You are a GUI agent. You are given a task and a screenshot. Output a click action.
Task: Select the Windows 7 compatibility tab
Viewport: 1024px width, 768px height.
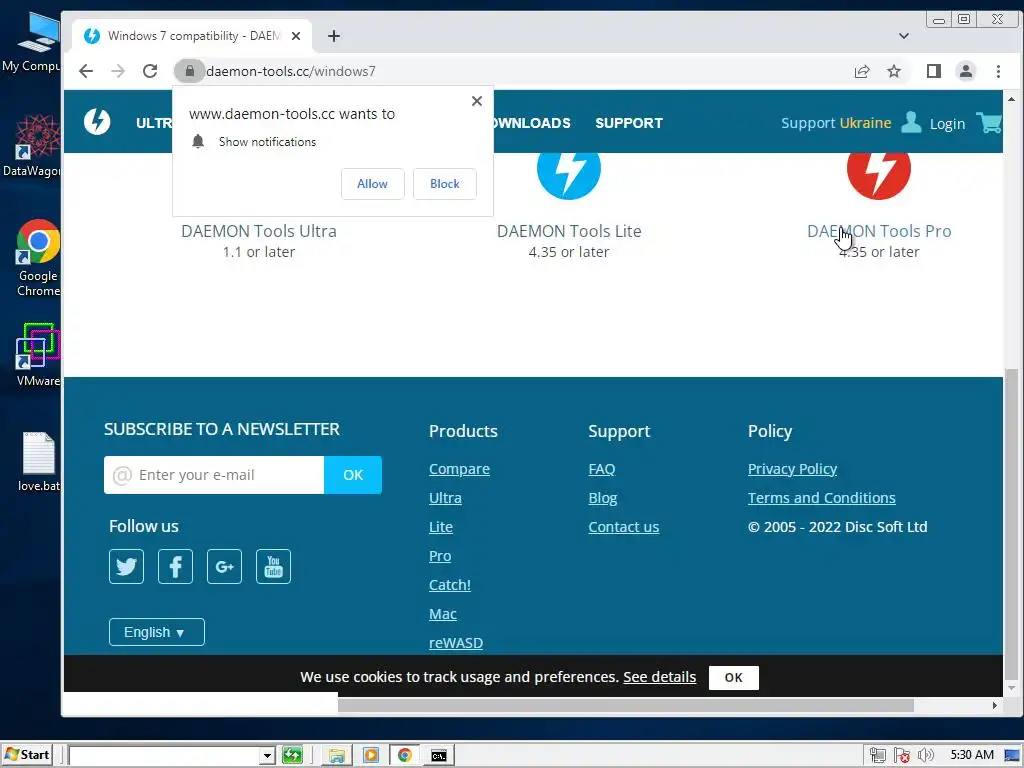193,36
